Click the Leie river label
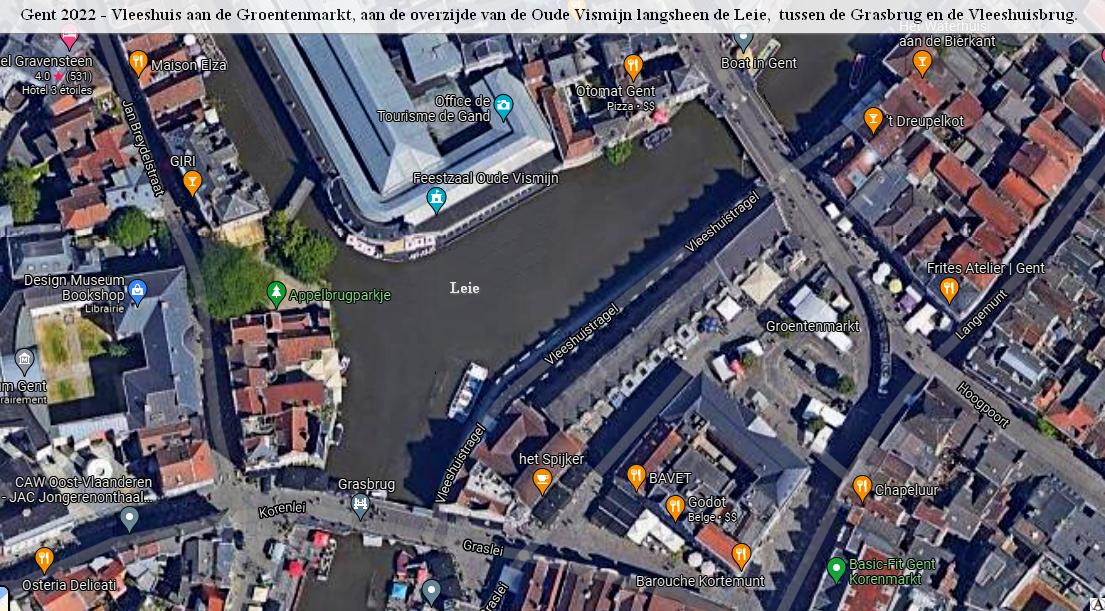The image size is (1105, 611). click(464, 288)
